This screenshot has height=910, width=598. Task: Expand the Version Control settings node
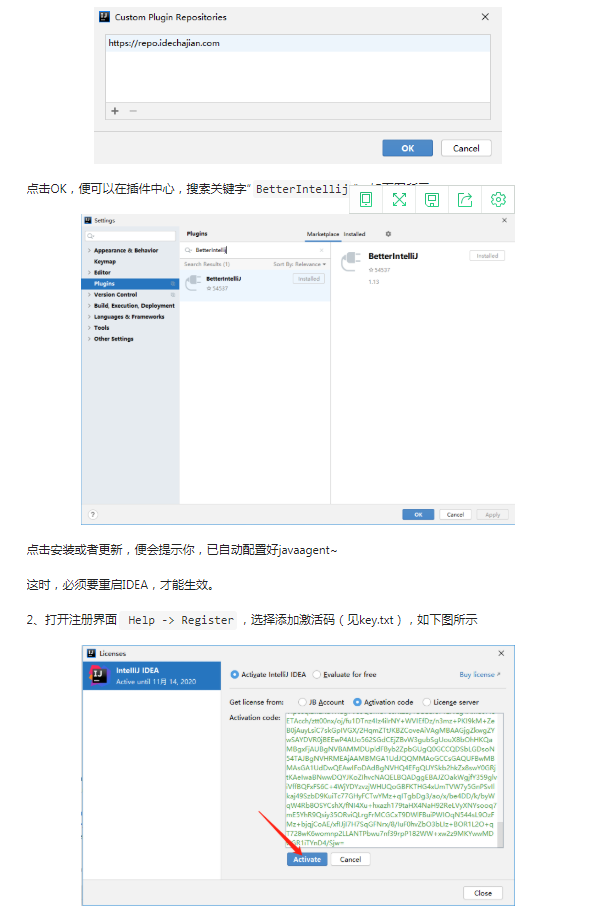89,295
